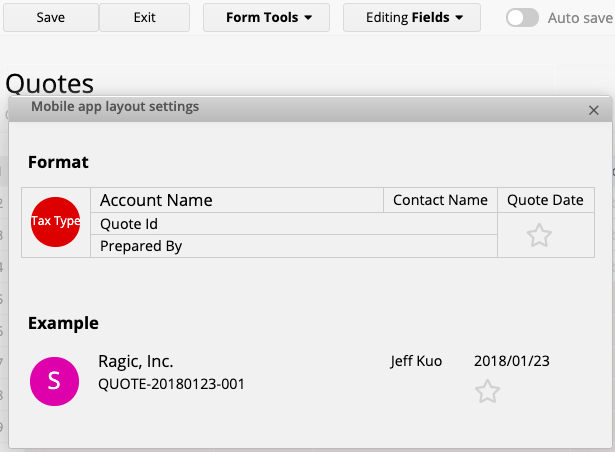Click the Exit button
615x452 pixels.
tap(145, 18)
